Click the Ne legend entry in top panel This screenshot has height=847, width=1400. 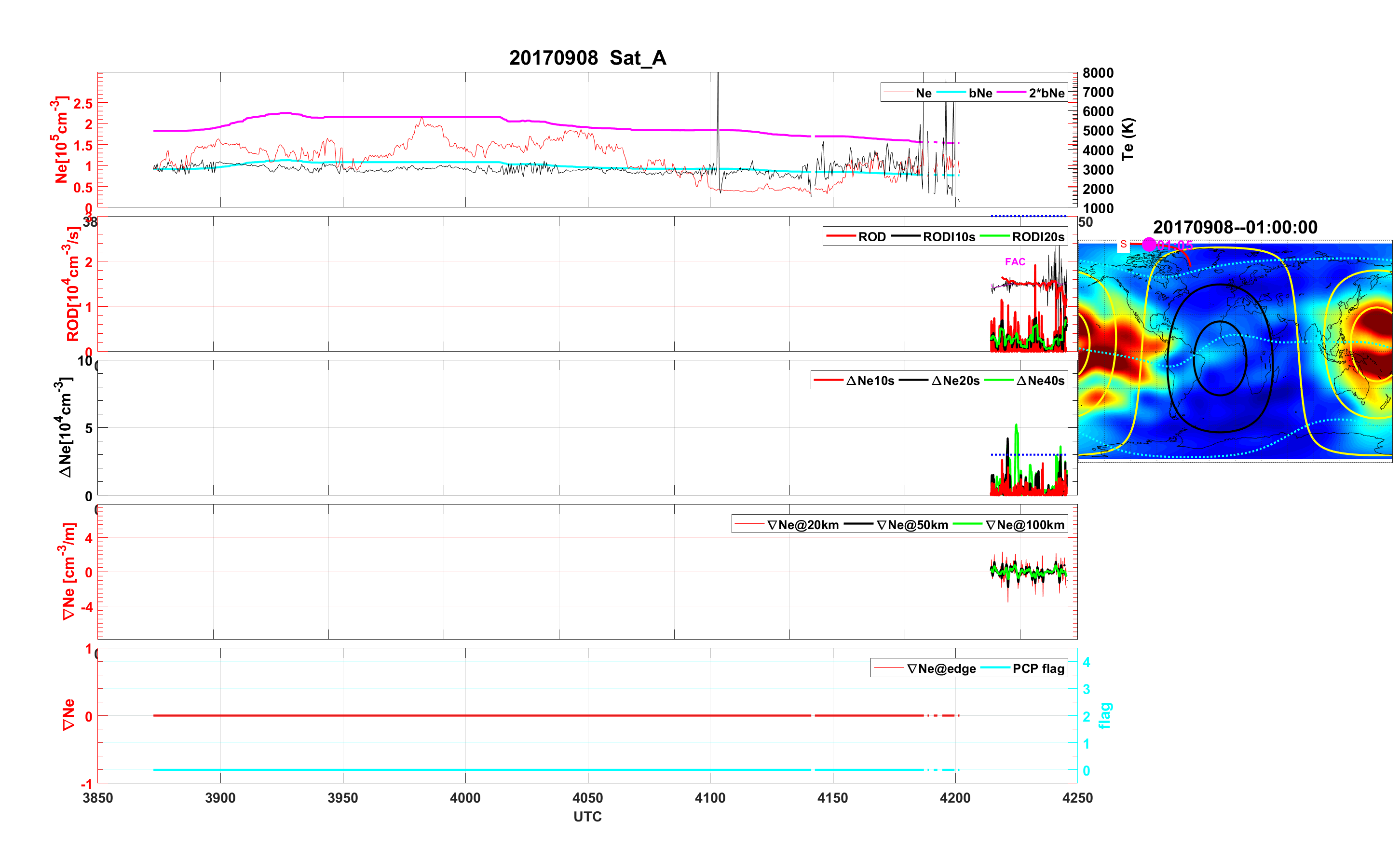924,93
